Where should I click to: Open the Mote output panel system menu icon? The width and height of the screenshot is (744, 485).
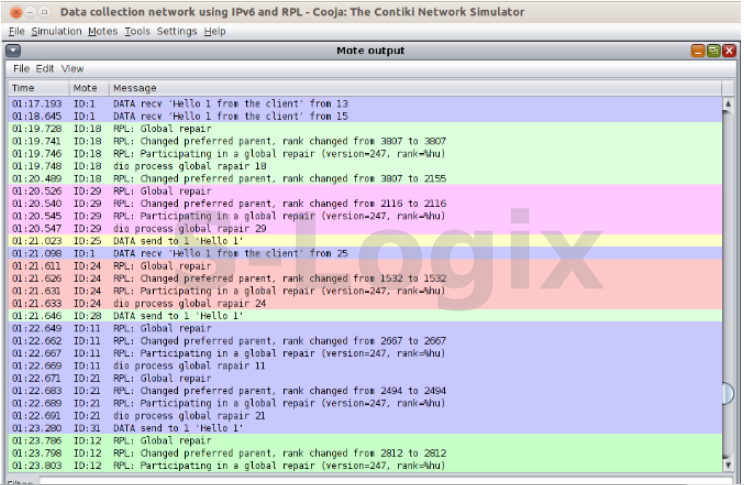click(13, 50)
